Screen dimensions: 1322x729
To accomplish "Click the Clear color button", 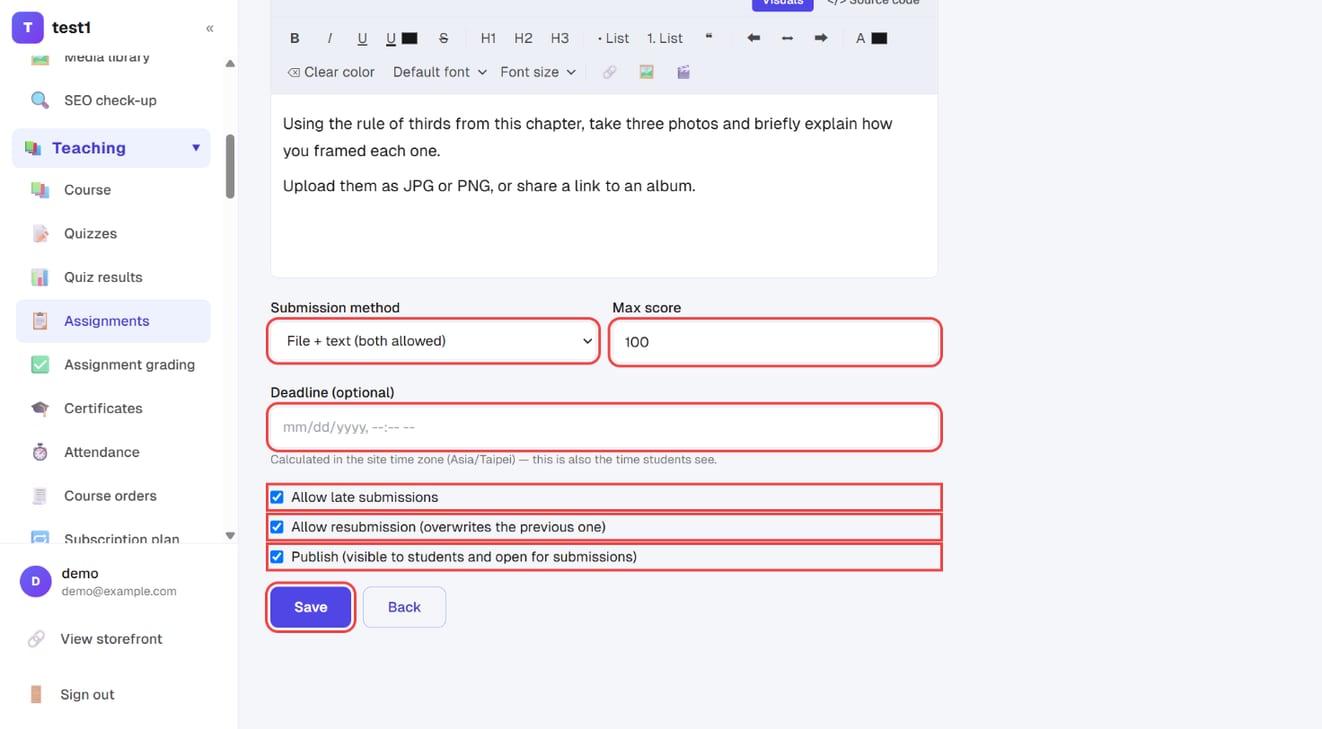I will tap(331, 72).
